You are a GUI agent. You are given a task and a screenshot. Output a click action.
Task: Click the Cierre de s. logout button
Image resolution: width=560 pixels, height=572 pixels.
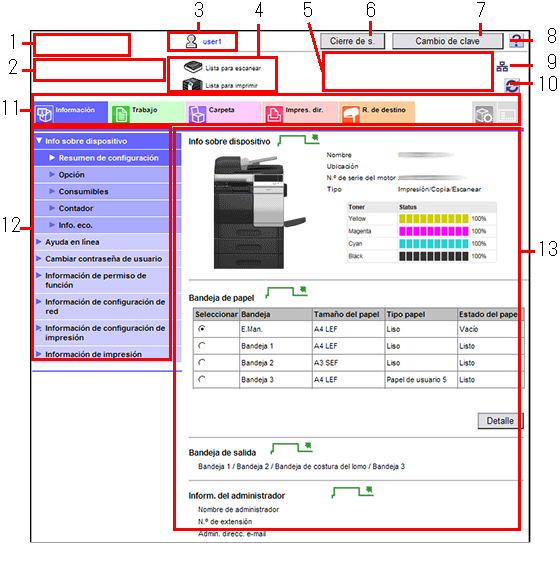point(352,41)
